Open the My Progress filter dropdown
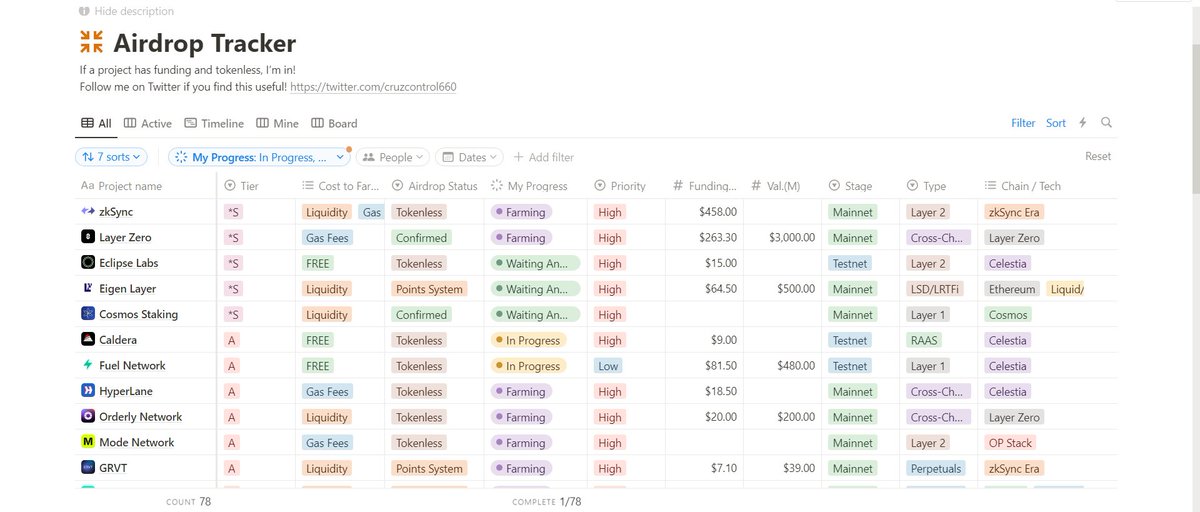The width and height of the screenshot is (1200, 512). [259, 157]
